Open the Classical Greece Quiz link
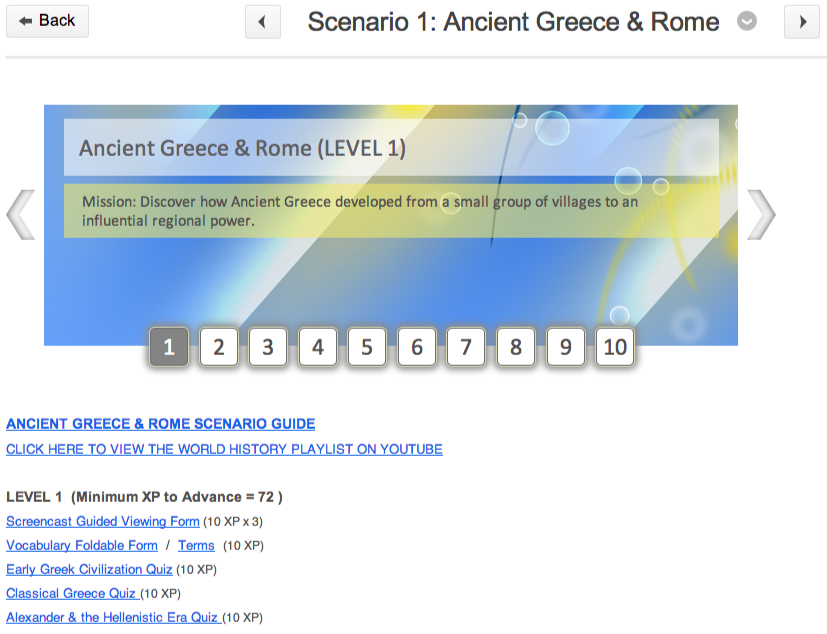827x634 pixels. (x=71, y=593)
